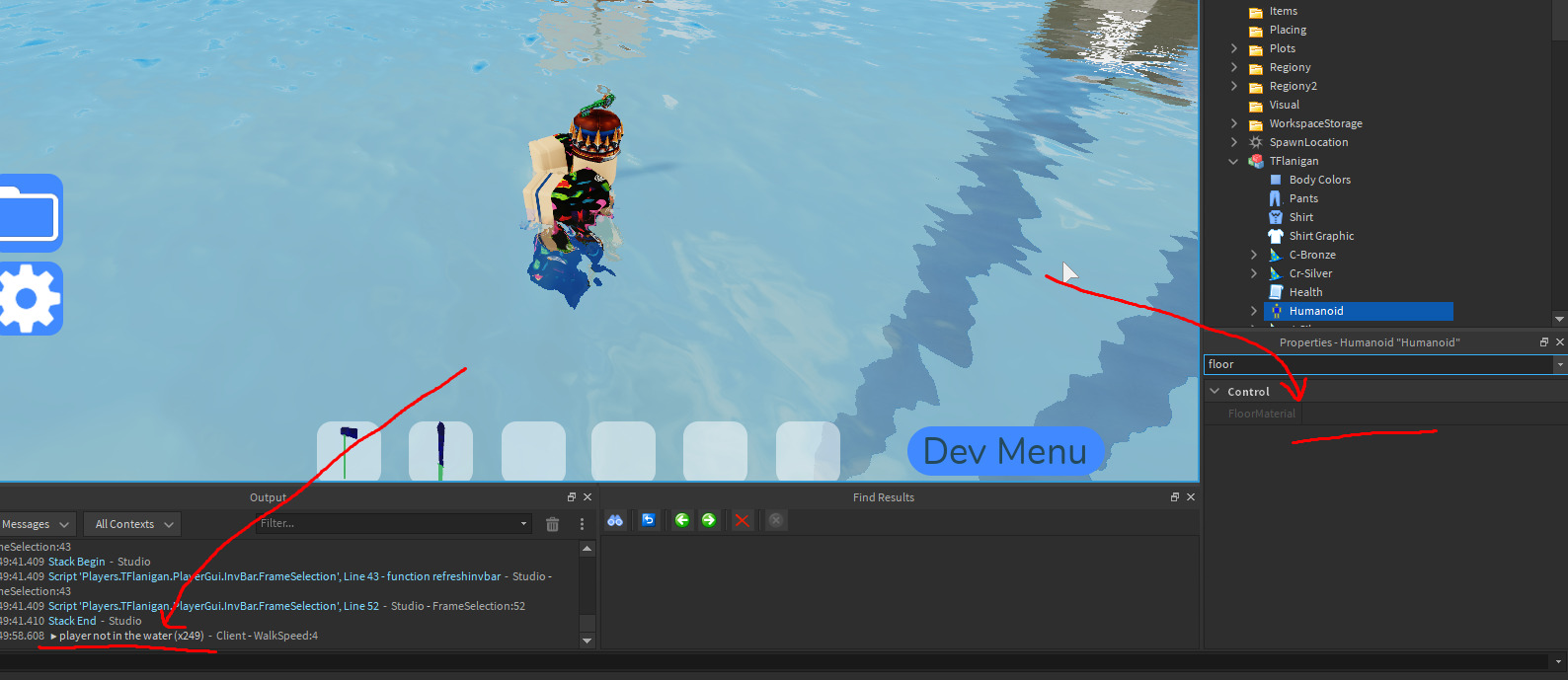Image resolution: width=1568 pixels, height=680 pixels.
Task: Click Explorer scrollbar down arrow
Action: pyautogui.click(x=1559, y=319)
